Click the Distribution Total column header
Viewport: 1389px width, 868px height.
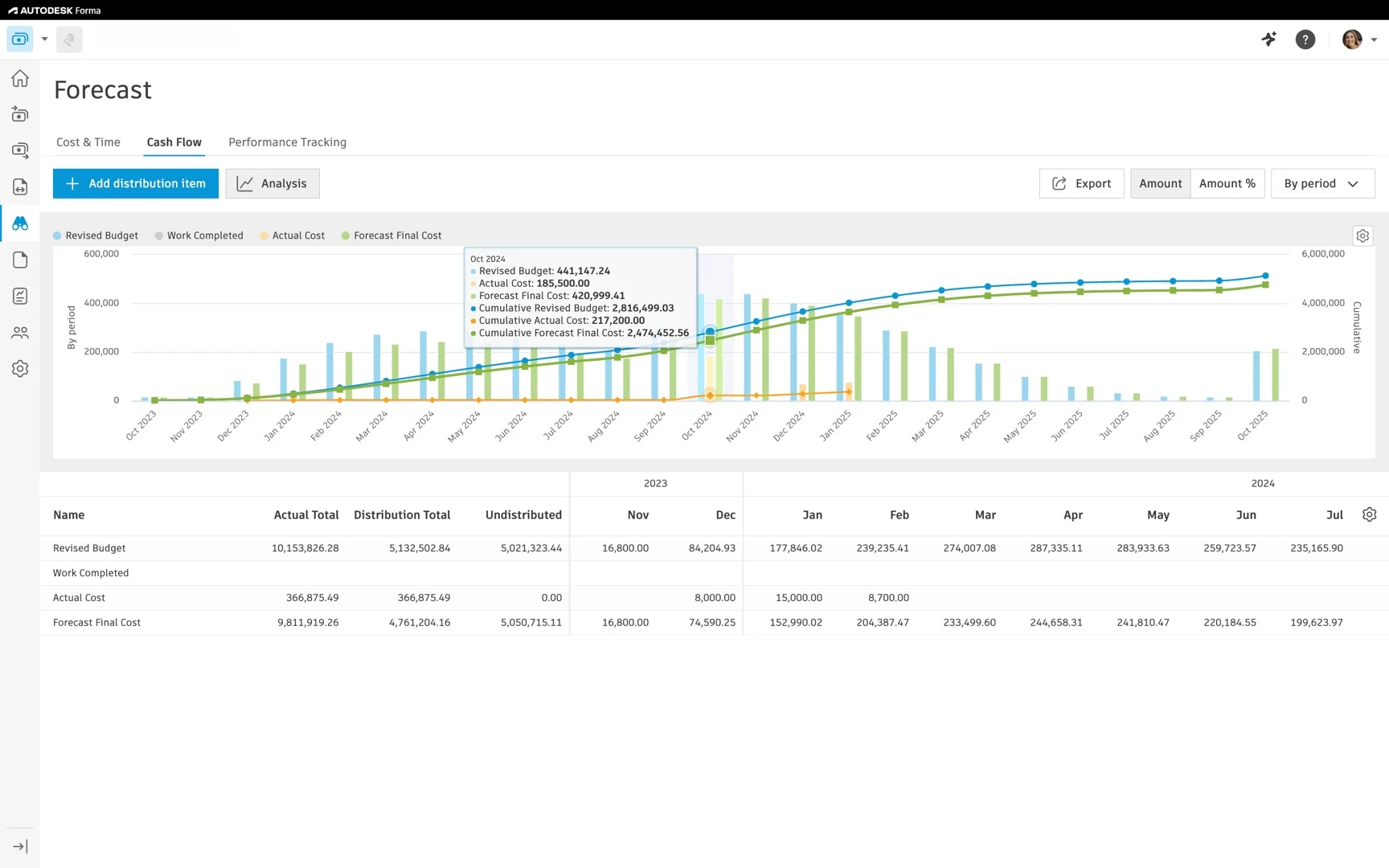tap(402, 515)
